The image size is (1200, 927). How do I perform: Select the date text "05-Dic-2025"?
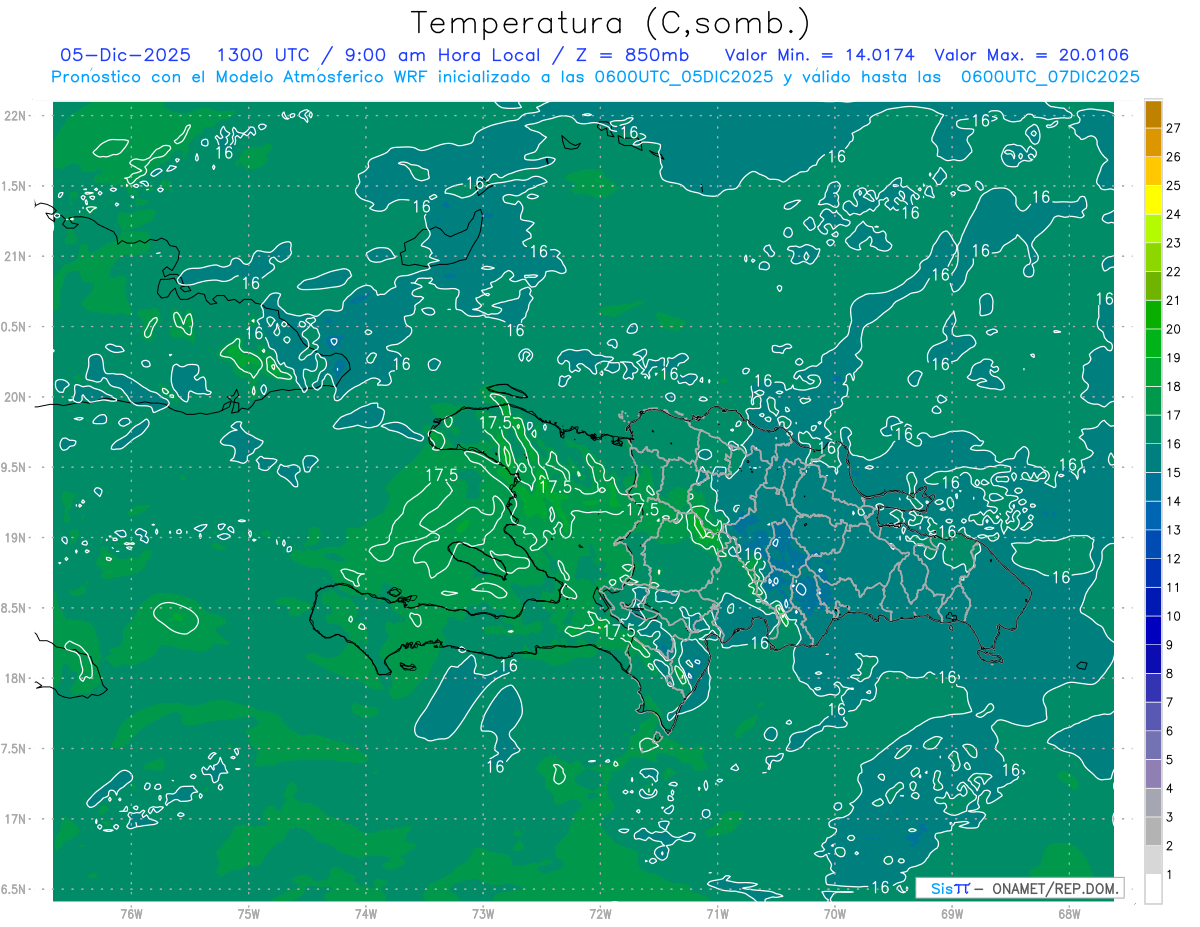pyautogui.click(x=125, y=55)
